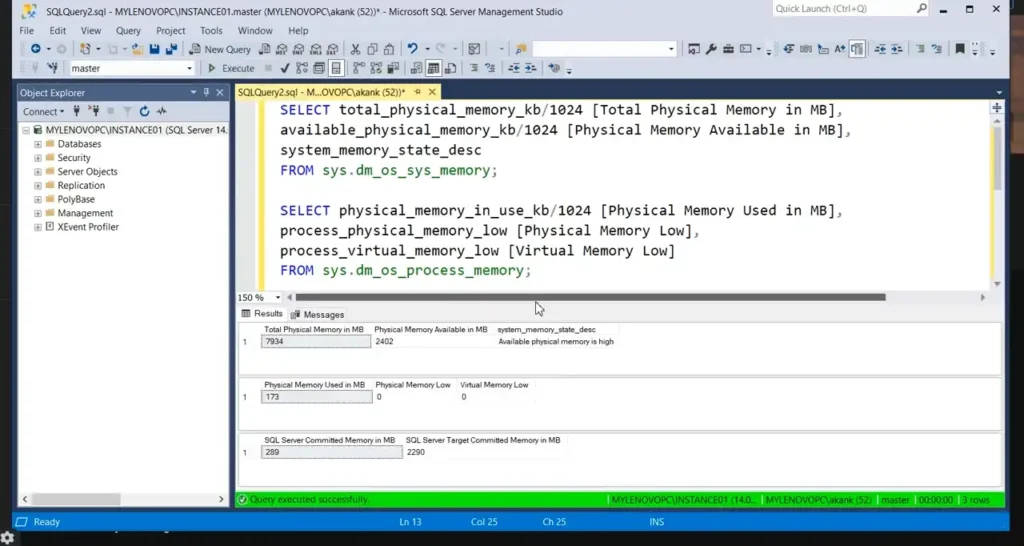Open the Connect dropdown in Object Explorer
The image size is (1024, 546).
tap(44, 112)
